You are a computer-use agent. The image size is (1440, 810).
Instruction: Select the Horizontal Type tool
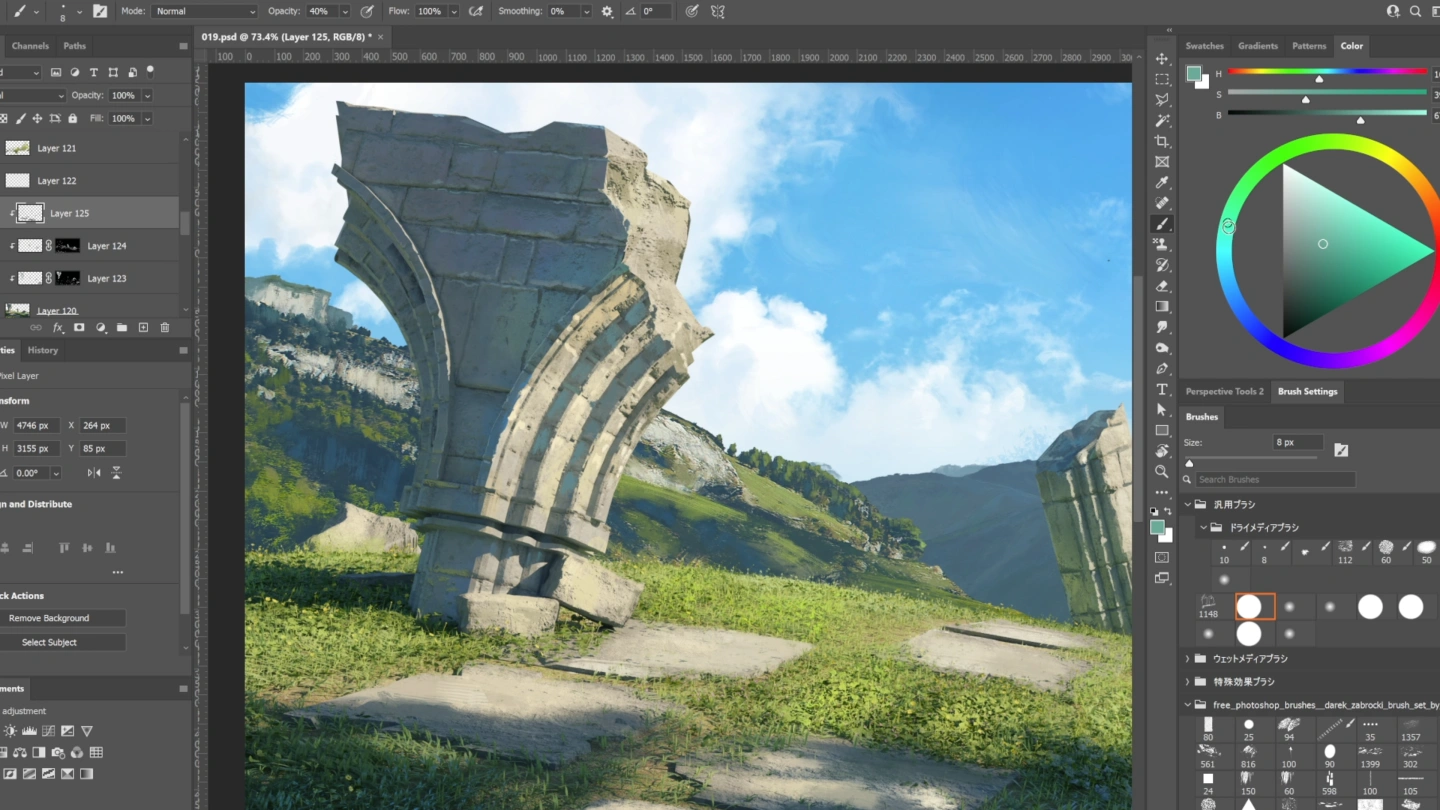[1162, 389]
